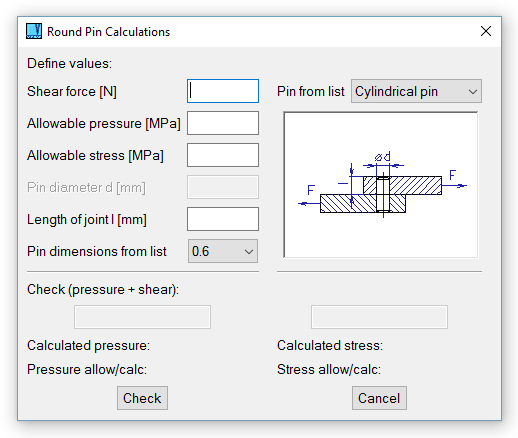This screenshot has height=438, width=518.
Task: Click the Calculated pressure label
Action: (x=88, y=345)
